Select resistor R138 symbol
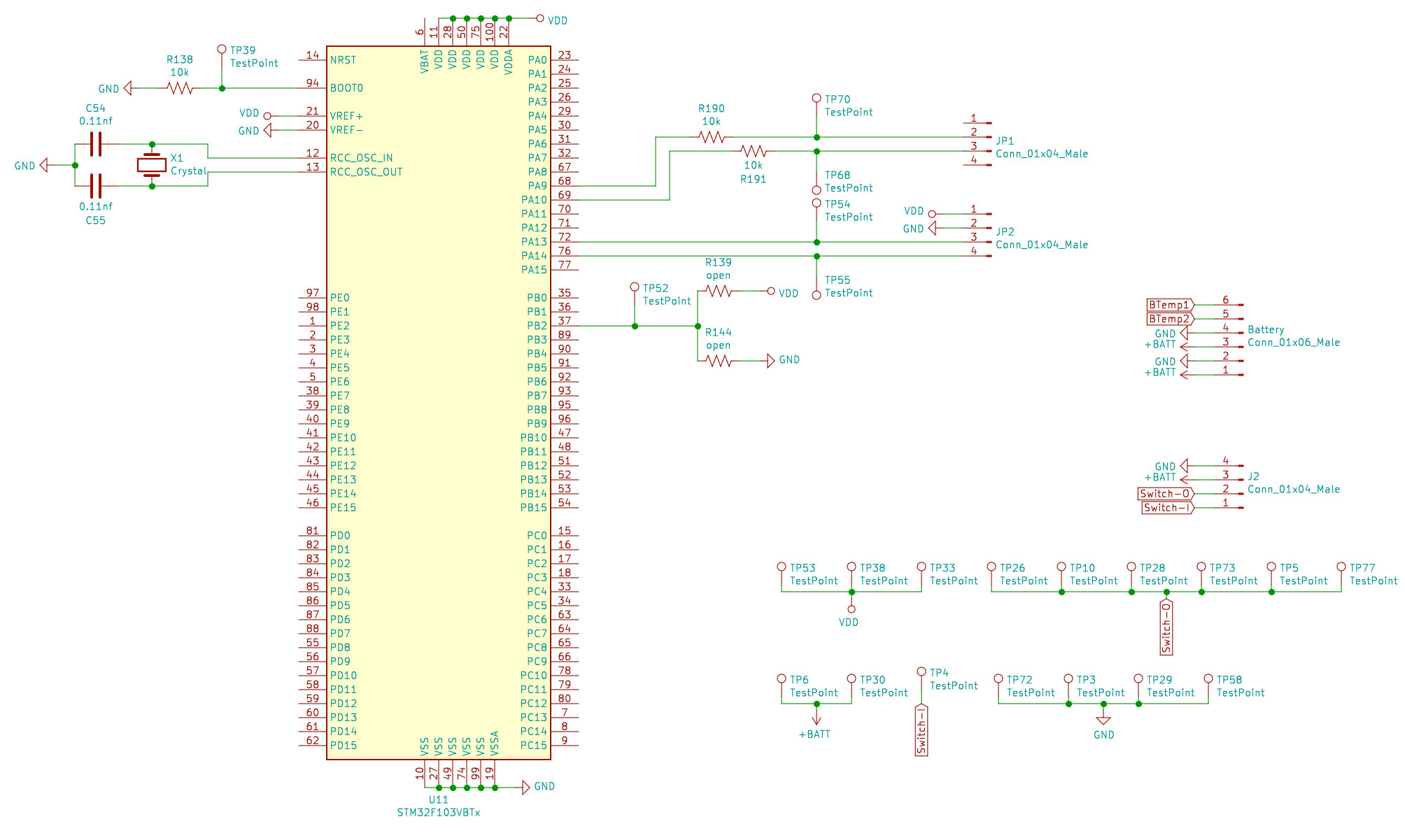The height and width of the screenshot is (840, 1405). [x=180, y=88]
